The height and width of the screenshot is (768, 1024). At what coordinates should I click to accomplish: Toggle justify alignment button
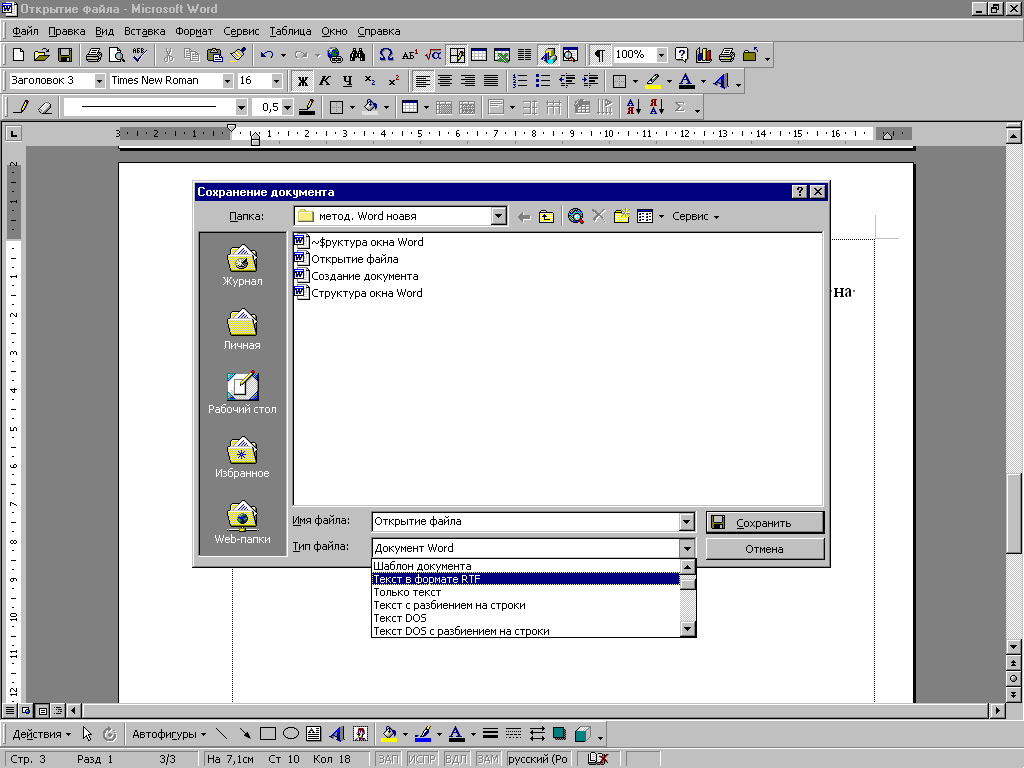491,81
